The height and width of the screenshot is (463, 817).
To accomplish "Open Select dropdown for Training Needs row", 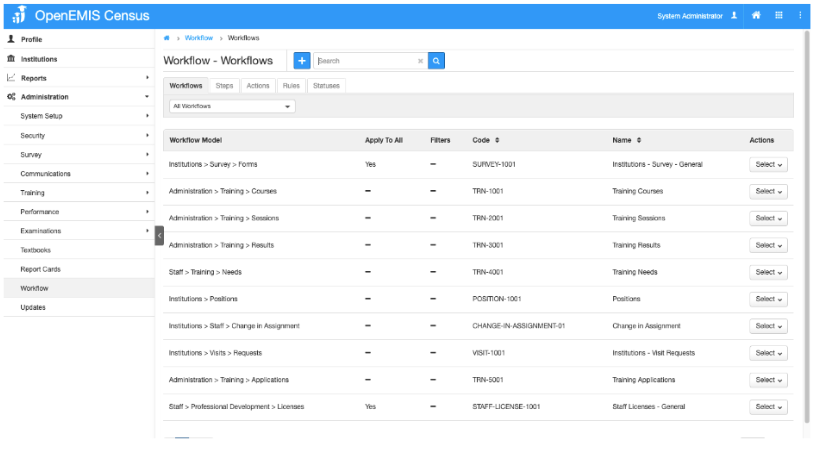I will (769, 272).
